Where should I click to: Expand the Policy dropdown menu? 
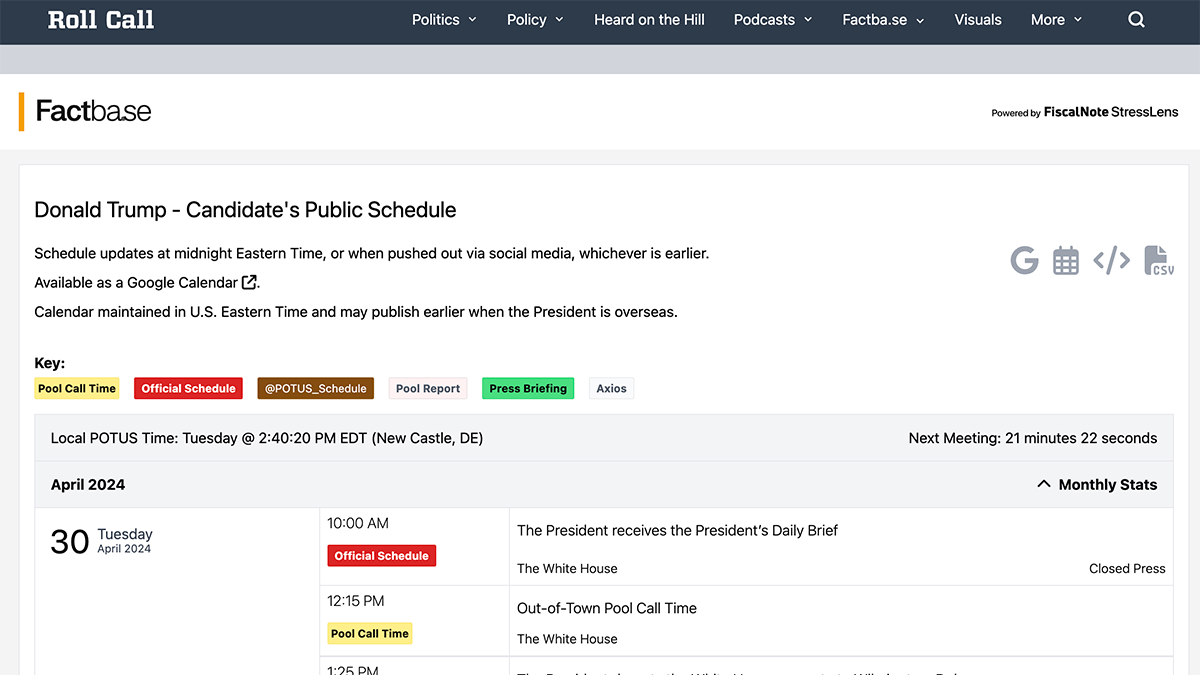pyautogui.click(x=535, y=20)
